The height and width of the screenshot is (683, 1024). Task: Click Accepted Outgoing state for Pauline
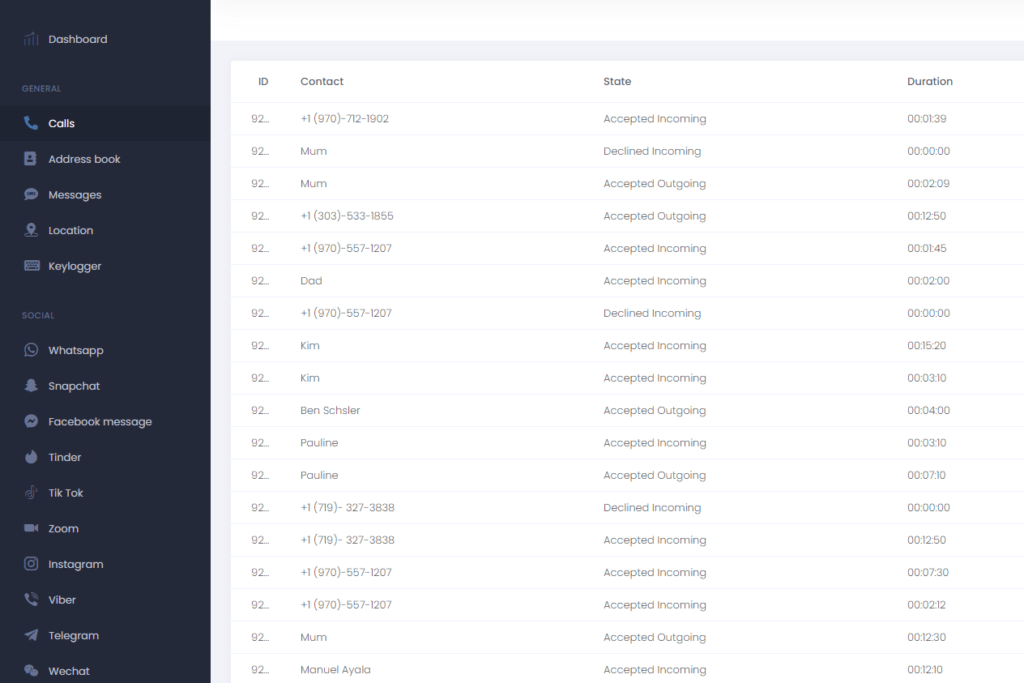pyautogui.click(x=654, y=475)
